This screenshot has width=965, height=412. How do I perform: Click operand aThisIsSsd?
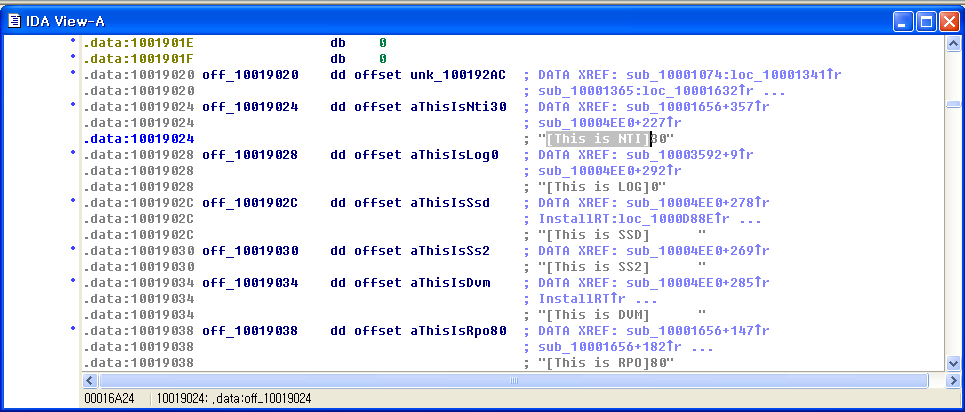coord(450,203)
